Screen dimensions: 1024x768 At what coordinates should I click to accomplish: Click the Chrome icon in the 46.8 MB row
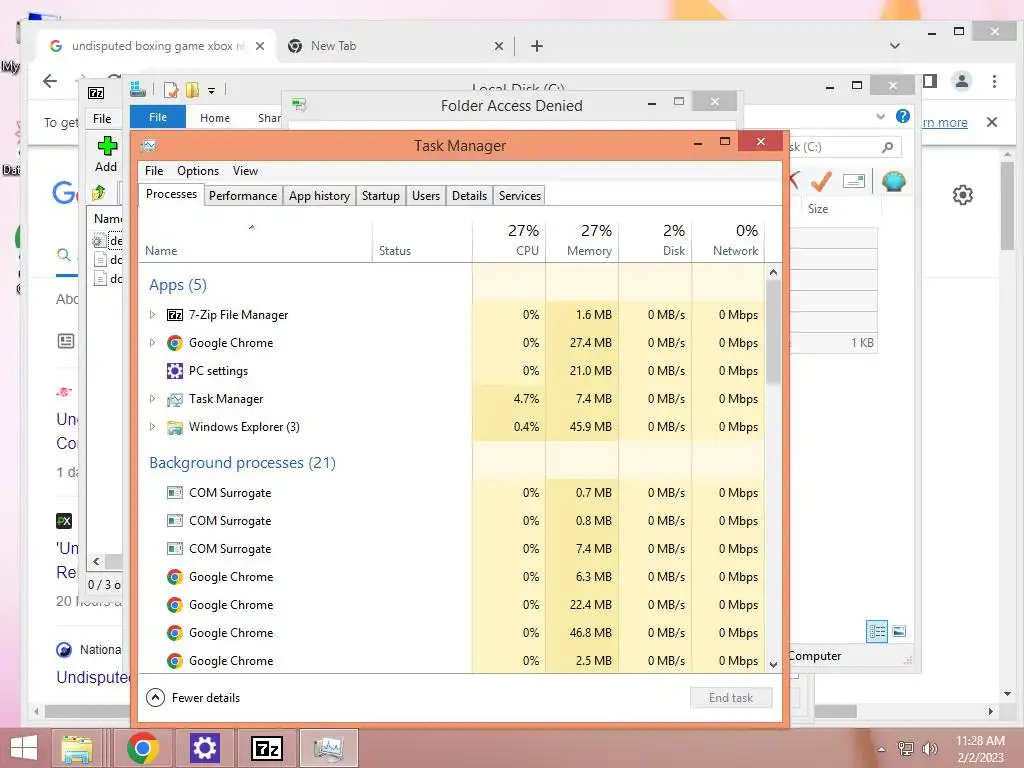(x=174, y=633)
